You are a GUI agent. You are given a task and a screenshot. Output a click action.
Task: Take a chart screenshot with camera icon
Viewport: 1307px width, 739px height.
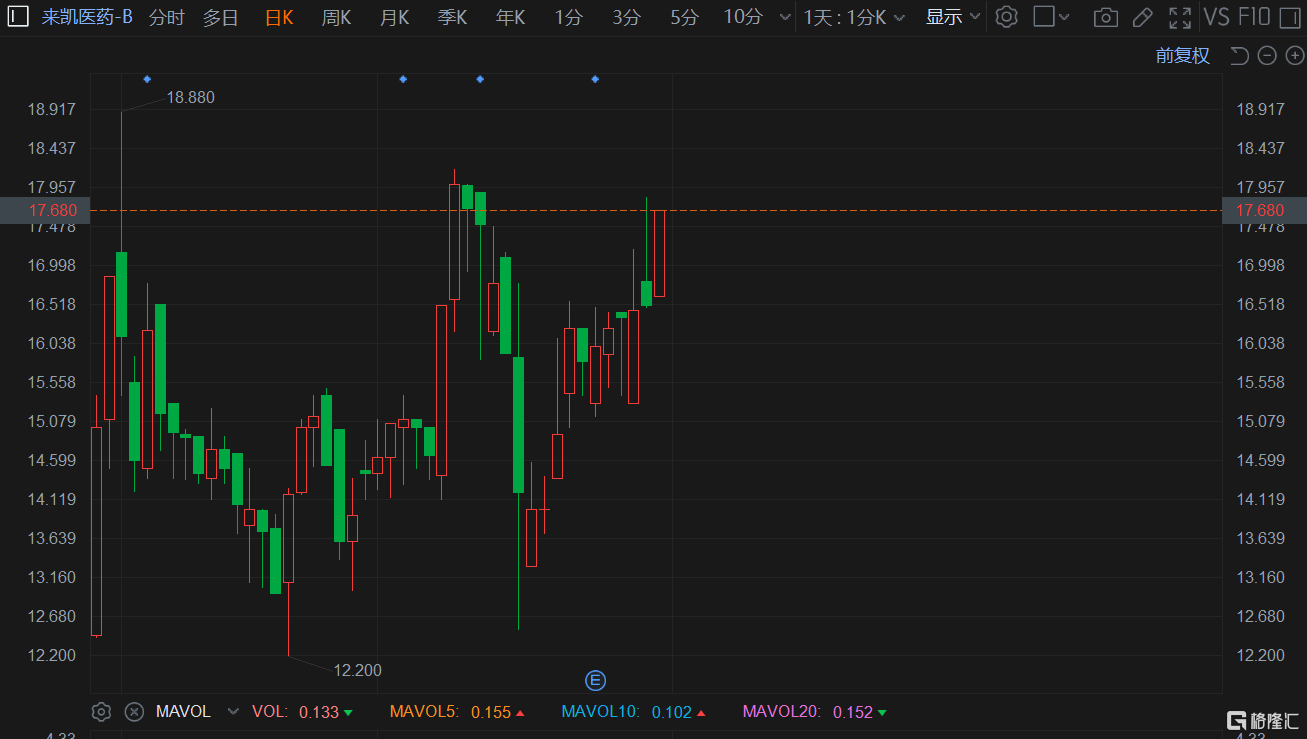point(1105,17)
